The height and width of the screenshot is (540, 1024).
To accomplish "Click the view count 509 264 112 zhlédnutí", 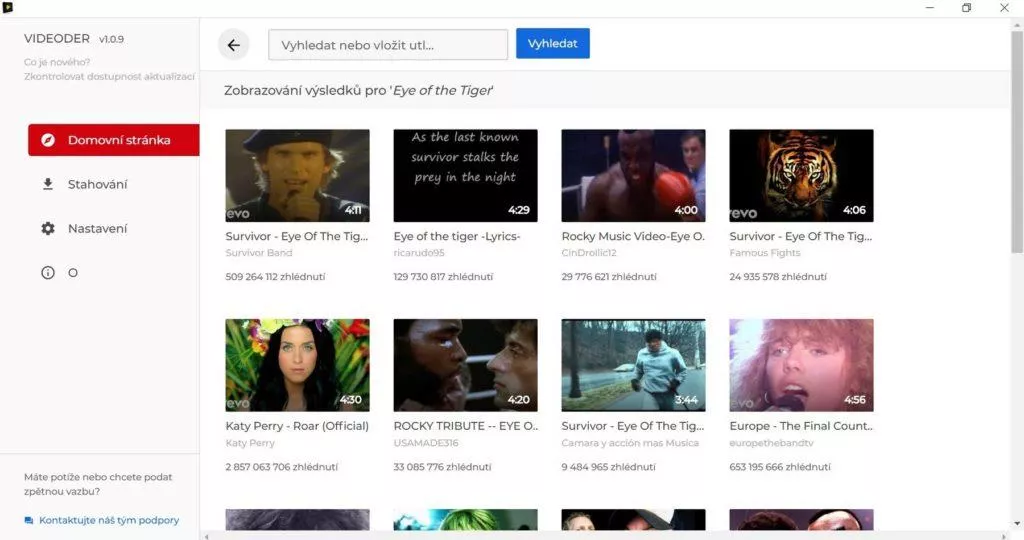I will pyautogui.click(x=275, y=277).
